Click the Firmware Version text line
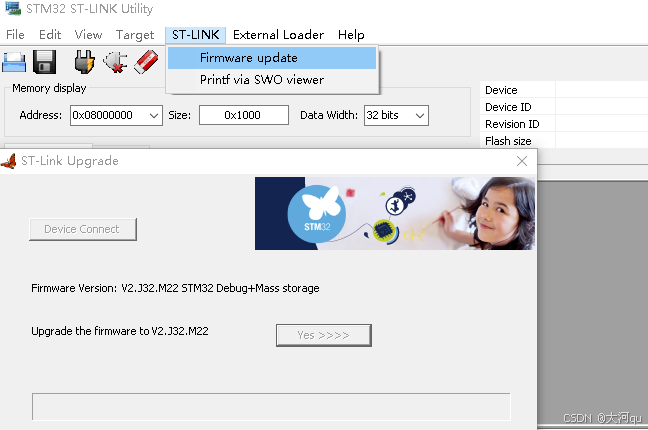 175,288
